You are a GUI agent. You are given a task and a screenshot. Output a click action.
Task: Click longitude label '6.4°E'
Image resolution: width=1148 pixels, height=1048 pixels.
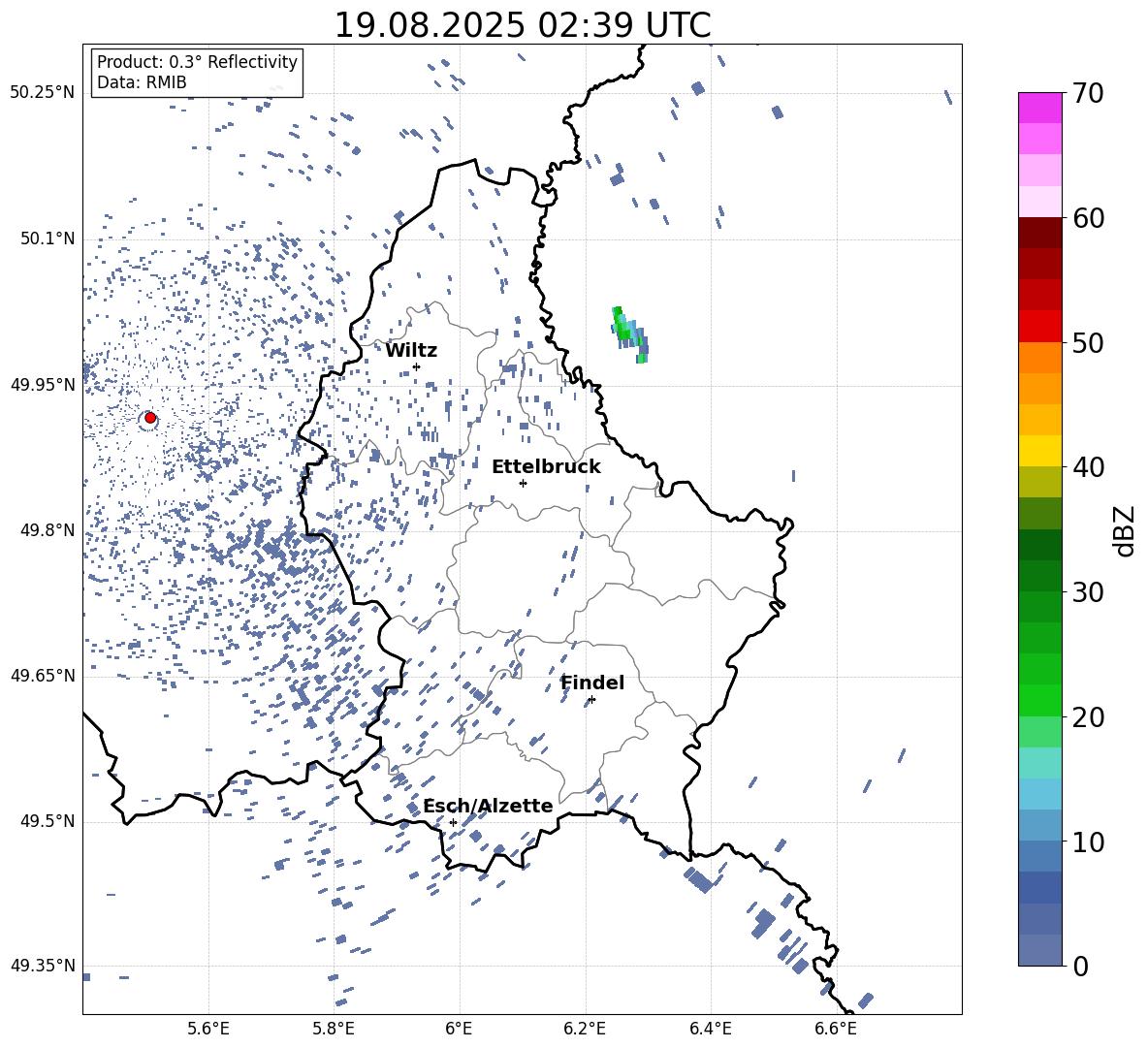coord(710,1029)
